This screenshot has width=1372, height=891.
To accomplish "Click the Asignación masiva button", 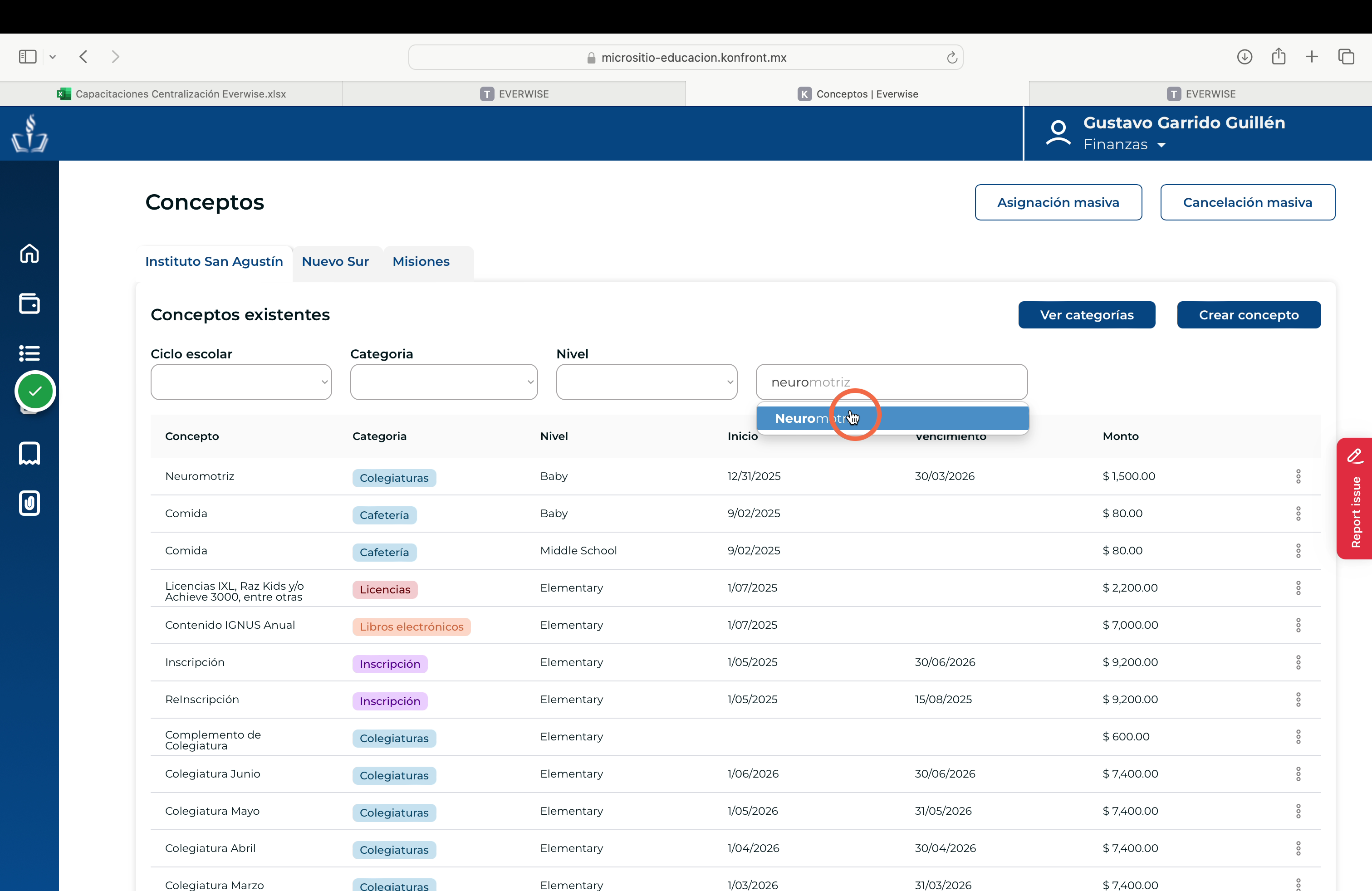I will click(1058, 202).
